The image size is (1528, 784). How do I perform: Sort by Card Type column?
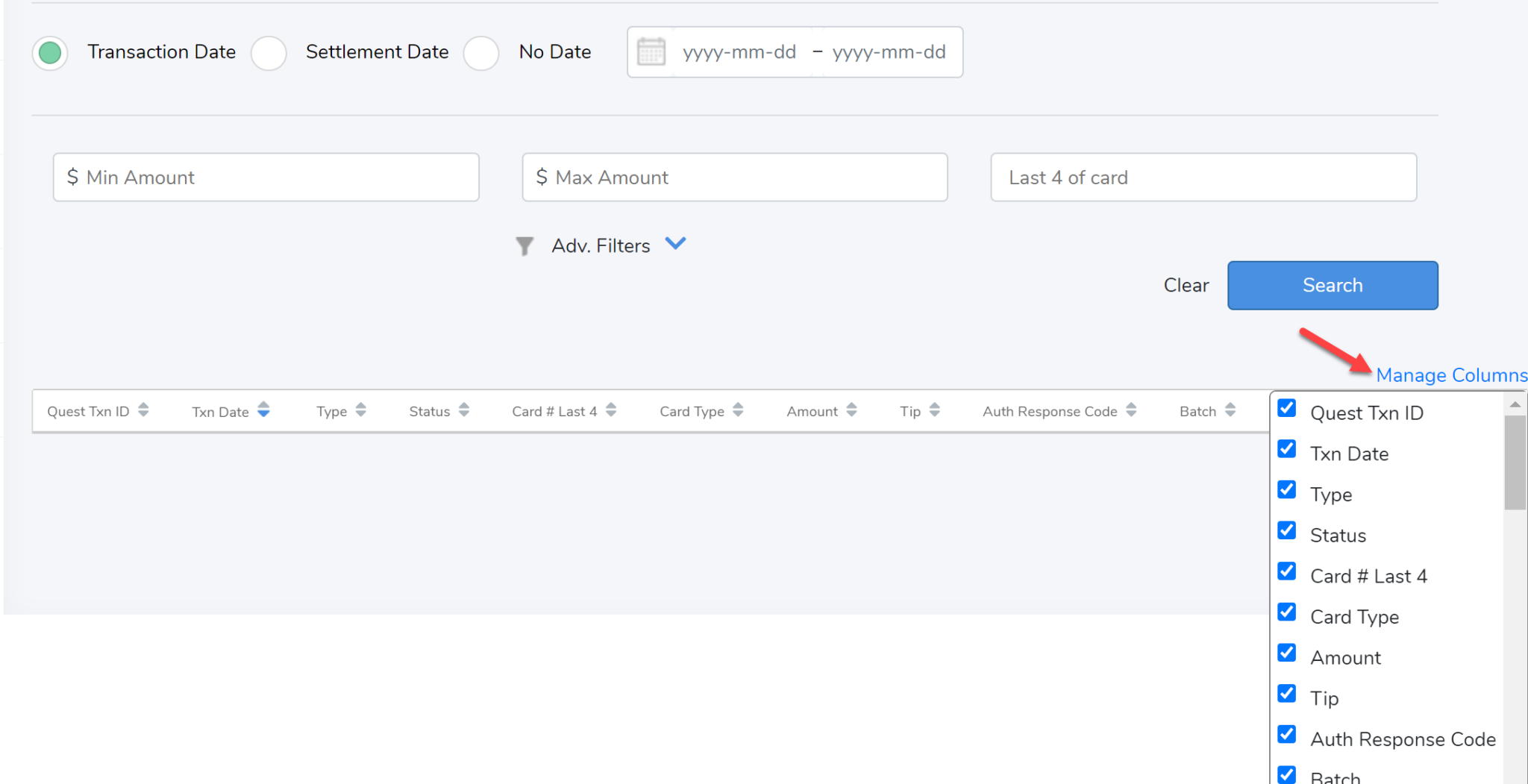pos(738,410)
